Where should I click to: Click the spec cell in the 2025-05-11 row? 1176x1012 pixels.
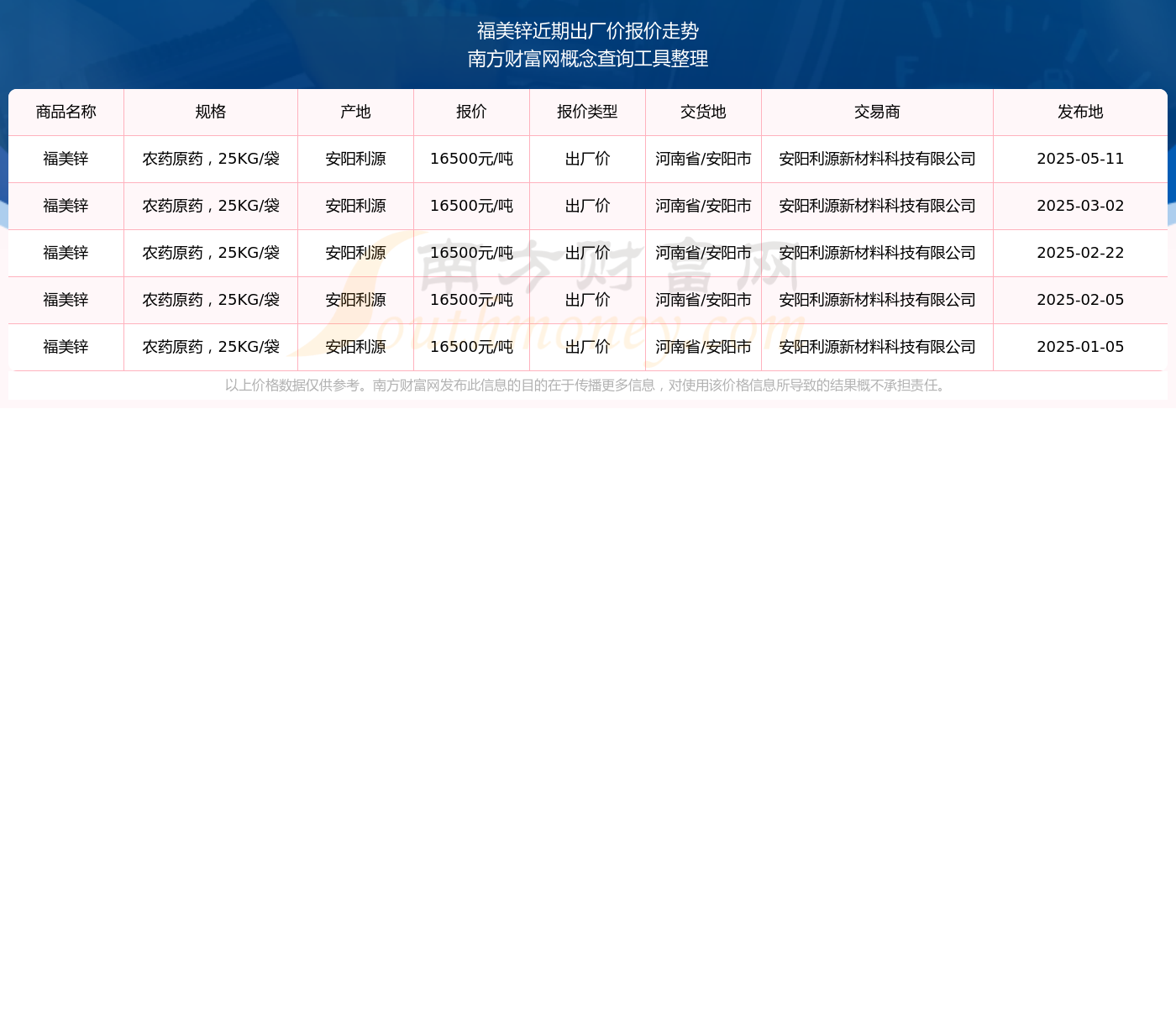pyautogui.click(x=211, y=160)
